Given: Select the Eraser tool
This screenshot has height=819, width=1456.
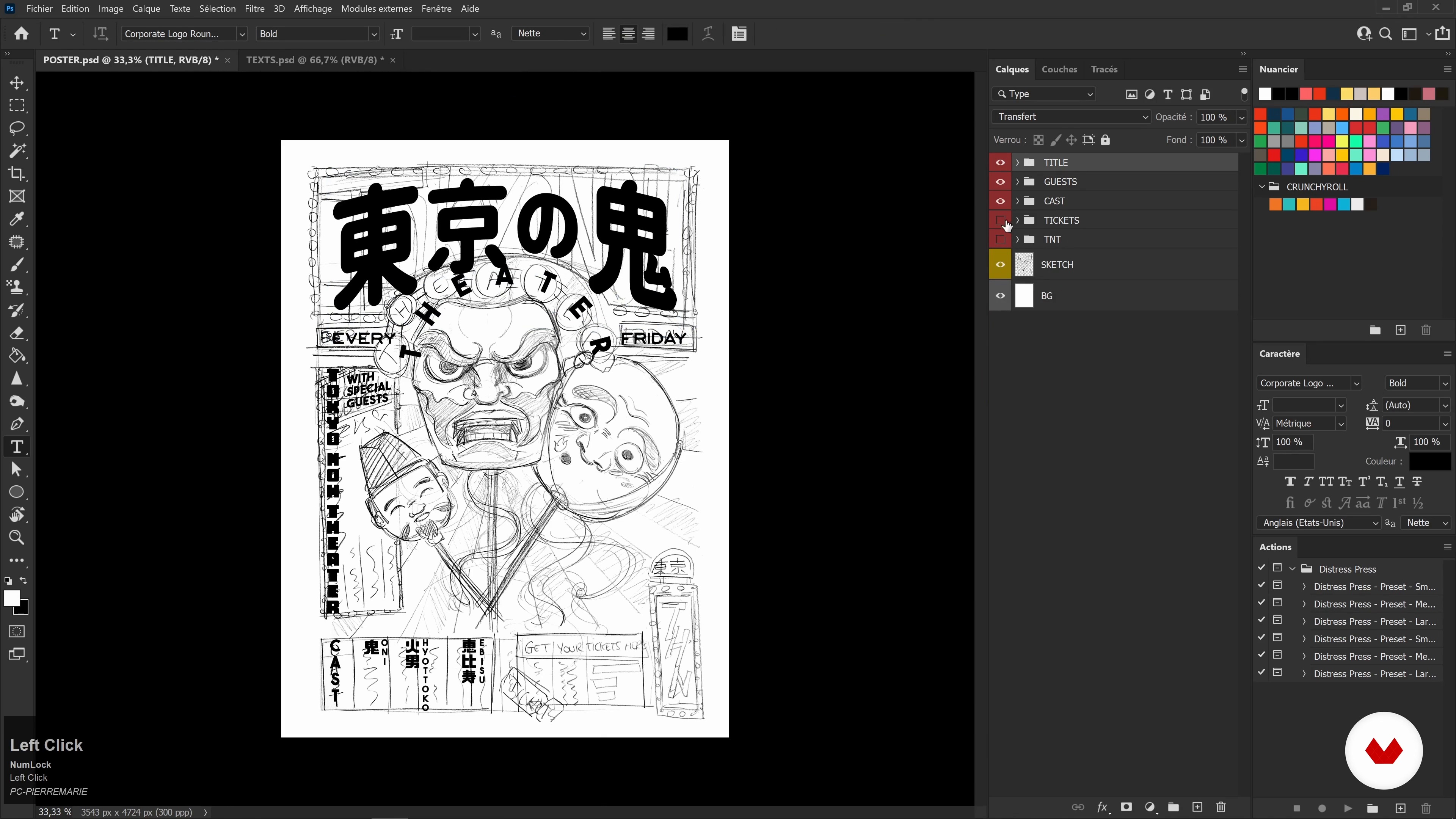Looking at the screenshot, I should pyautogui.click(x=17, y=333).
